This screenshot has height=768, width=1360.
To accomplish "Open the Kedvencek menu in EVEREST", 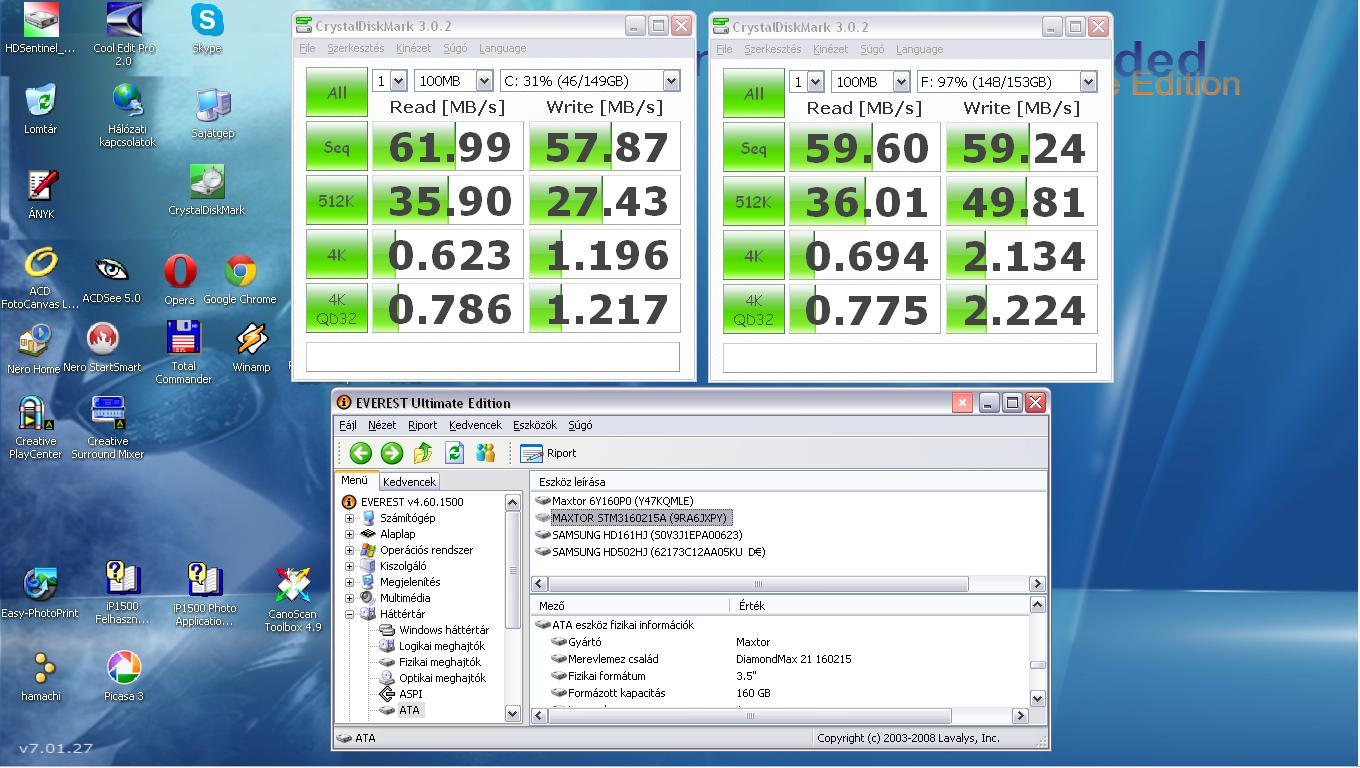I will click(x=475, y=425).
